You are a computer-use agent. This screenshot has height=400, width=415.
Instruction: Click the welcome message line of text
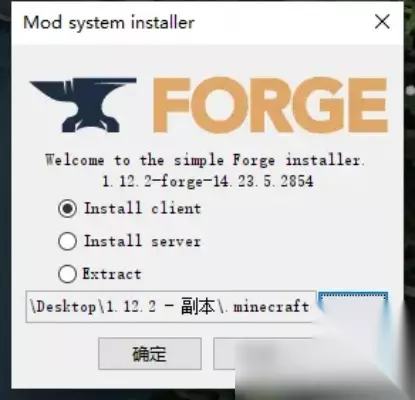click(205, 160)
